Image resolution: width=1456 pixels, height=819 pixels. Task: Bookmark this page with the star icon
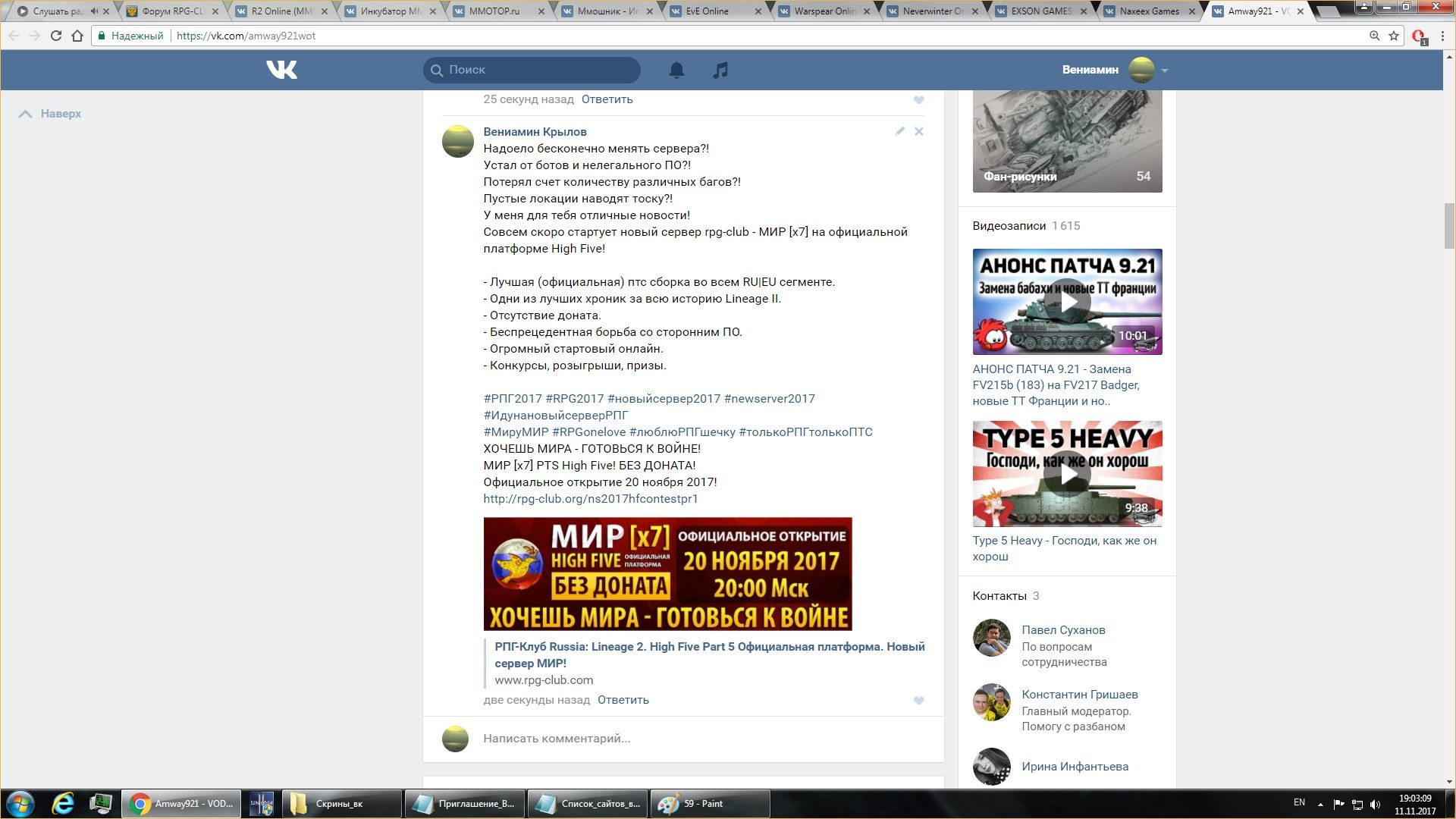click(x=1394, y=36)
